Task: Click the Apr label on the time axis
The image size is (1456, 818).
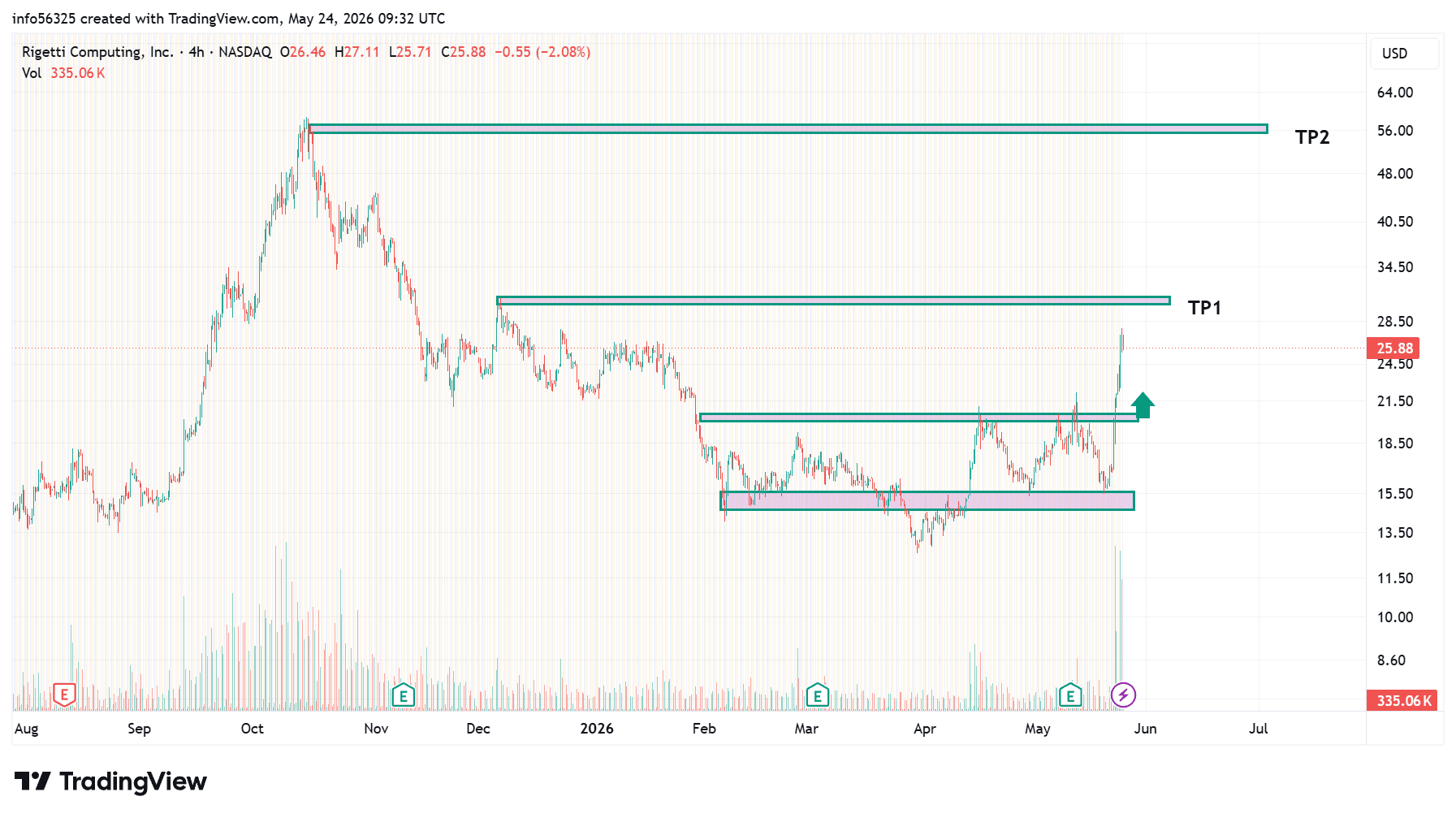Action: [x=925, y=729]
